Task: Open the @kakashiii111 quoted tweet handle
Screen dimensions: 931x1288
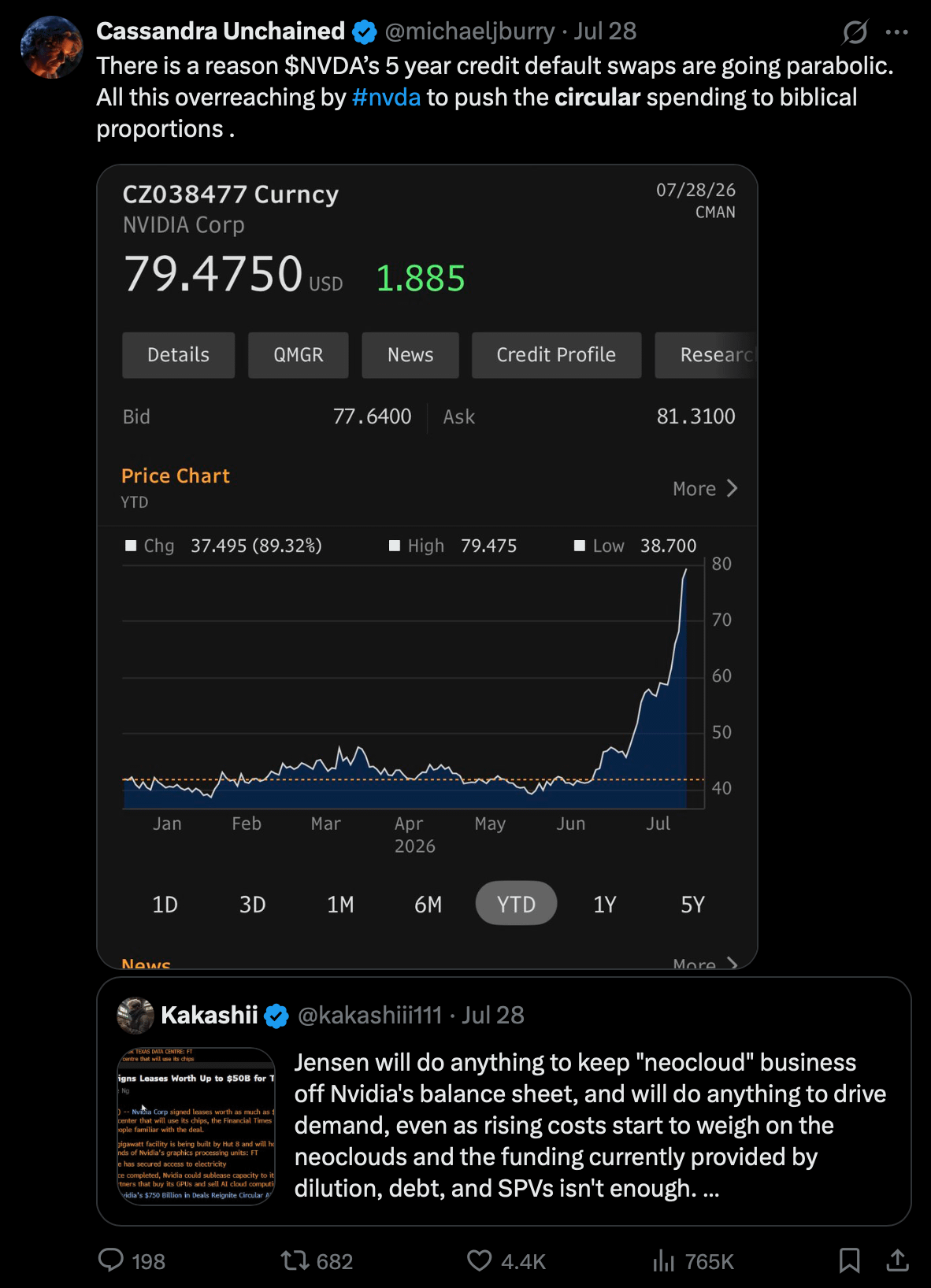Action: pyautogui.click(x=369, y=1016)
